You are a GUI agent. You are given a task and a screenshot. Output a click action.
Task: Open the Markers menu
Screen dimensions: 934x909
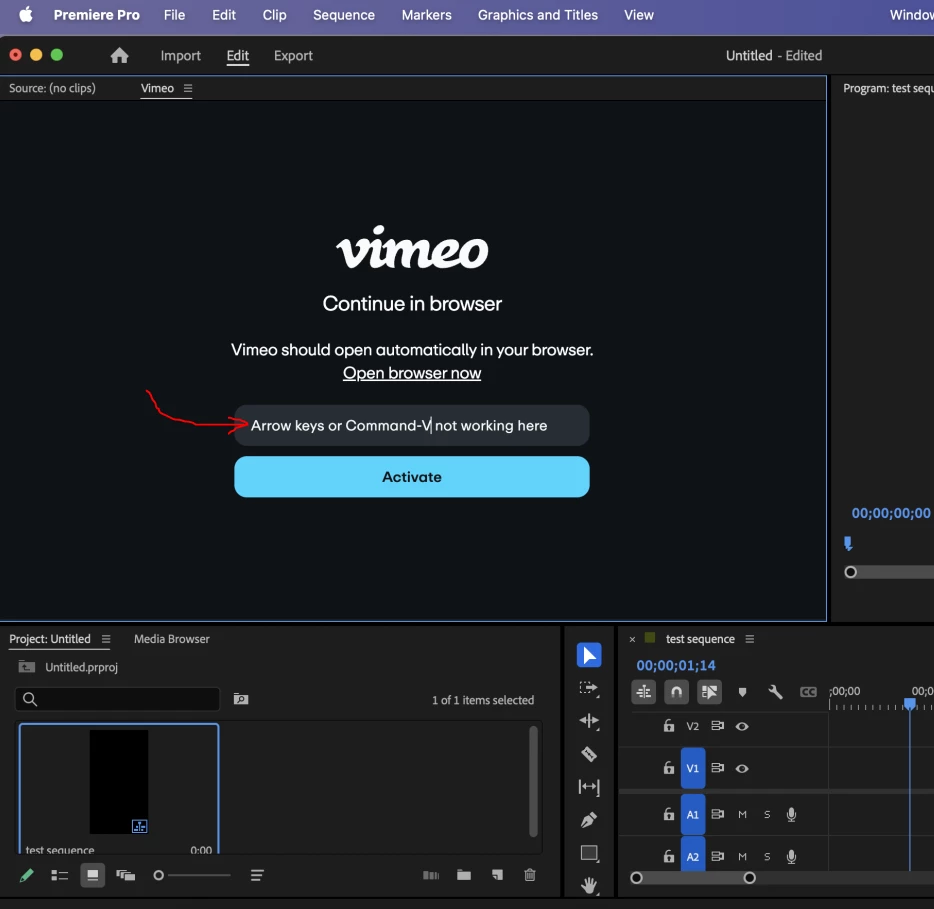point(426,15)
